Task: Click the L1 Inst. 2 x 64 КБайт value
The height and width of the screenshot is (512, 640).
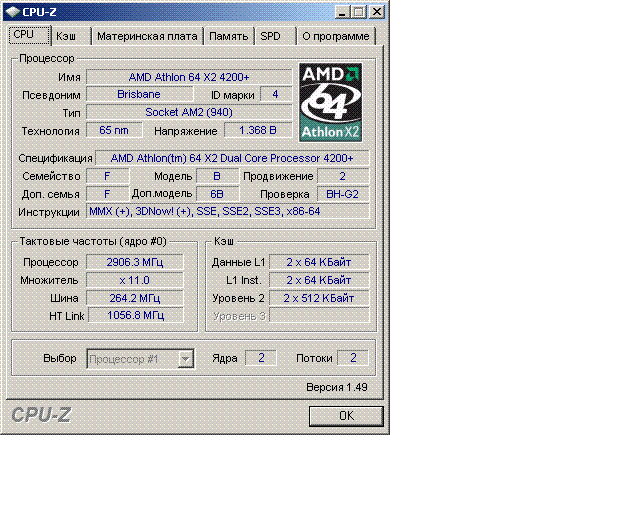Action: pyautogui.click(x=319, y=280)
